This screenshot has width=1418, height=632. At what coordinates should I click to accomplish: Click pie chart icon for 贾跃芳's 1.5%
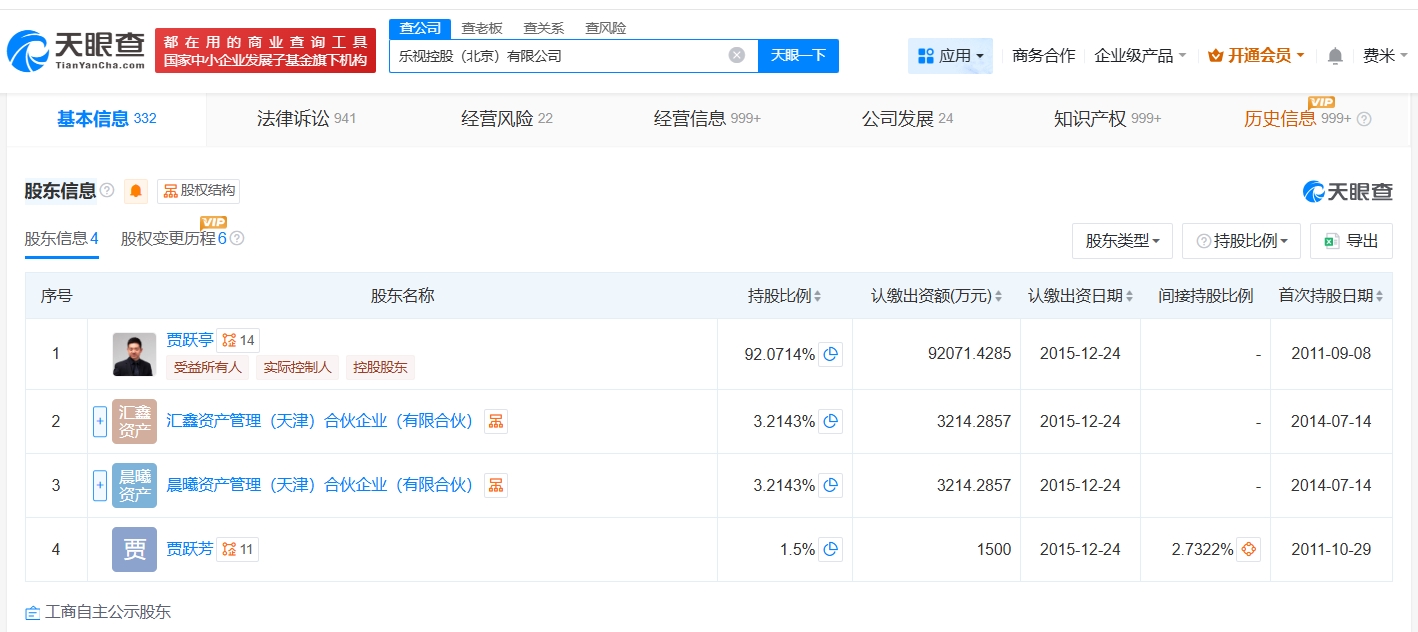tap(831, 549)
